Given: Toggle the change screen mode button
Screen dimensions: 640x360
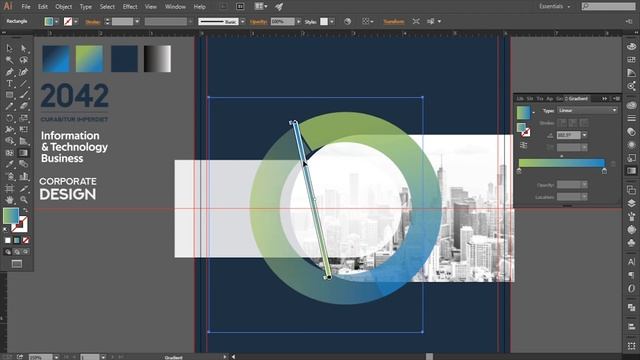Looking at the screenshot, I should pos(17,264).
